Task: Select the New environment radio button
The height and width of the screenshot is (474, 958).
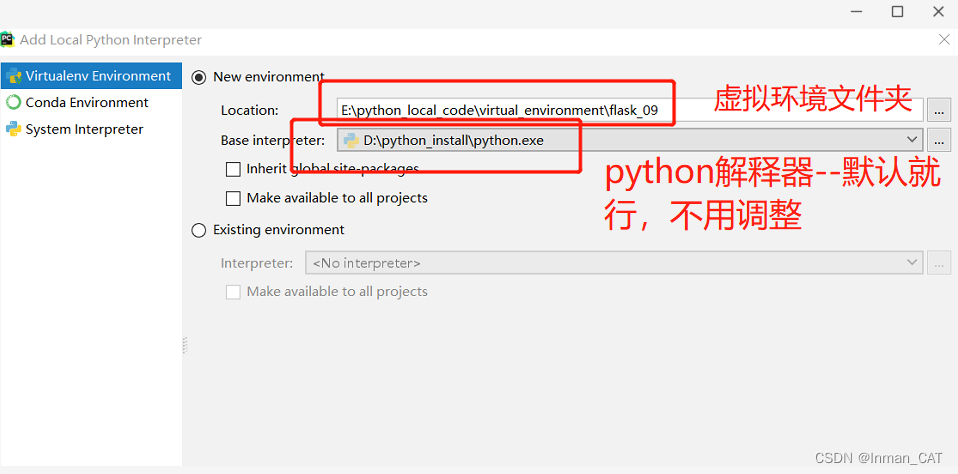Action: point(199,78)
